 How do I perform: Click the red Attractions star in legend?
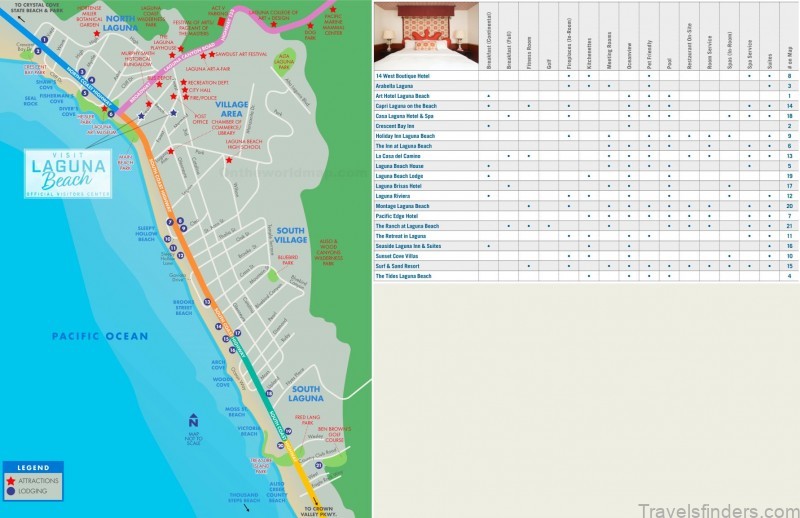coord(11,481)
